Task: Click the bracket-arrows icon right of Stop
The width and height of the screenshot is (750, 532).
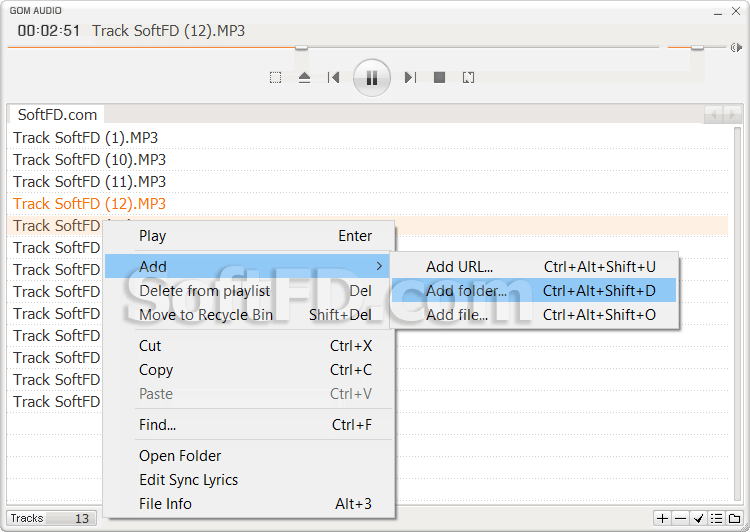Action: click(468, 78)
